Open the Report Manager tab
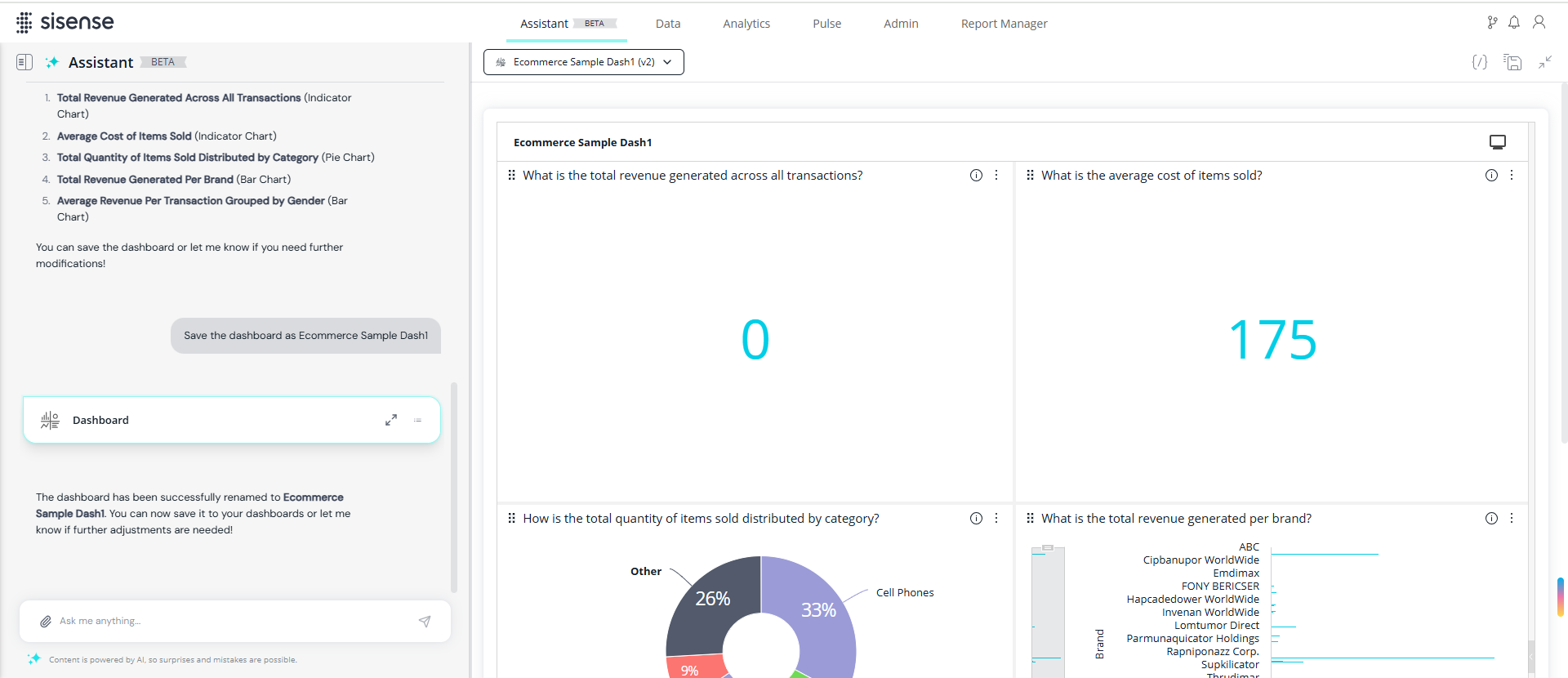The width and height of the screenshot is (1568, 678). pos(1004,24)
